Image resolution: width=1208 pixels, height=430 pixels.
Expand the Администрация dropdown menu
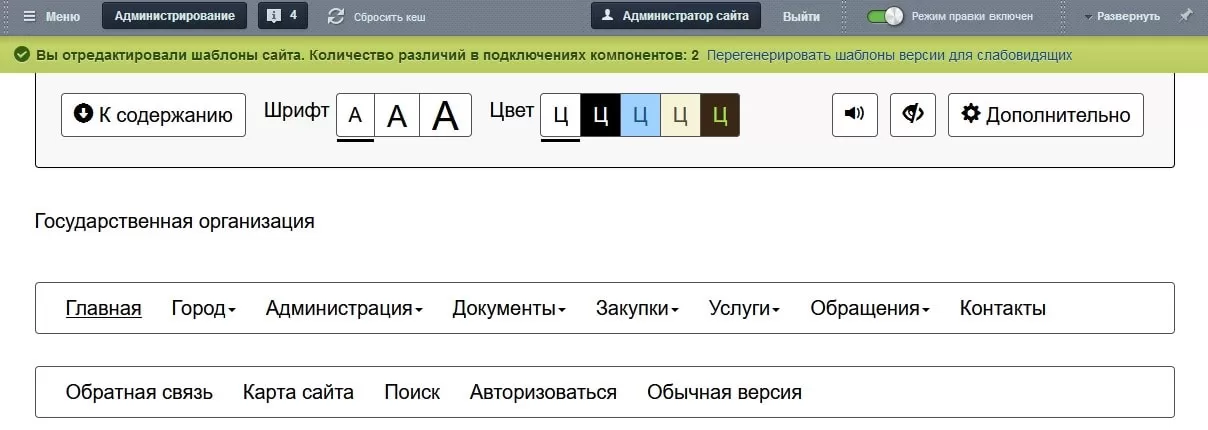[x=344, y=308]
